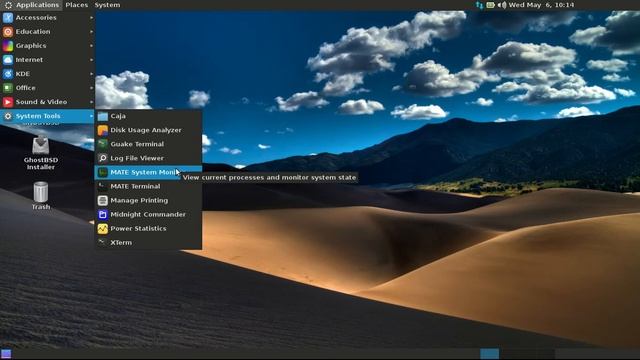Click the Internet category icon
The width and height of the screenshot is (640, 360).
pyautogui.click(x=8, y=60)
